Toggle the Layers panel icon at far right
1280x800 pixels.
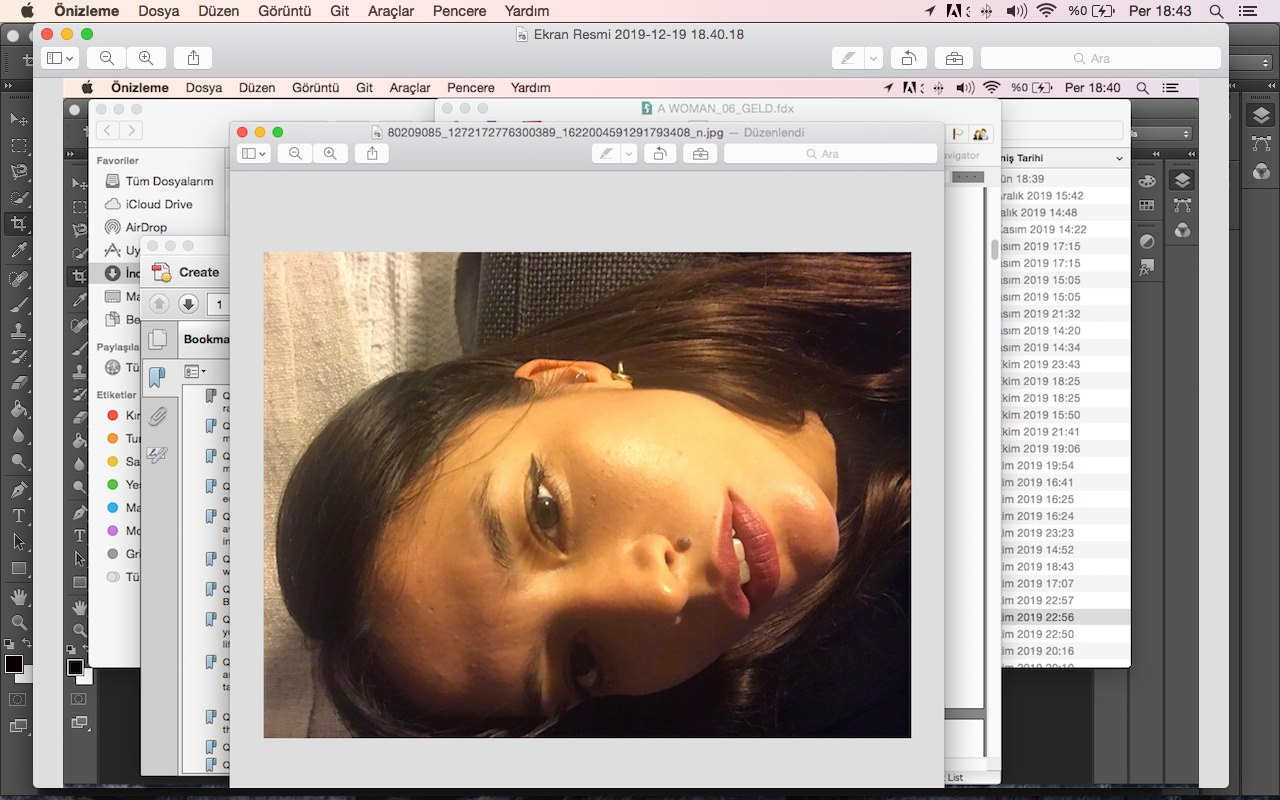pyautogui.click(x=1261, y=116)
